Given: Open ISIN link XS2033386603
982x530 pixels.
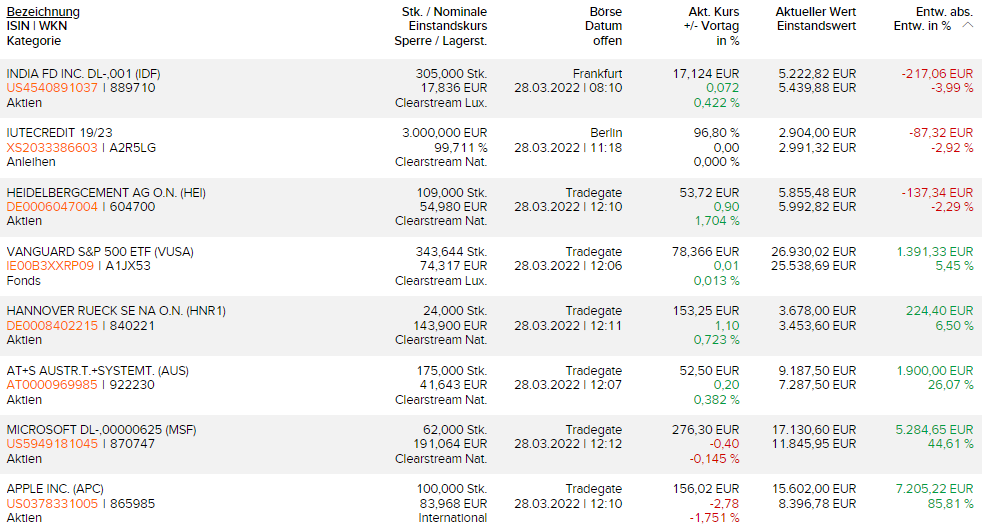Looking at the screenshot, I should coord(52,148).
